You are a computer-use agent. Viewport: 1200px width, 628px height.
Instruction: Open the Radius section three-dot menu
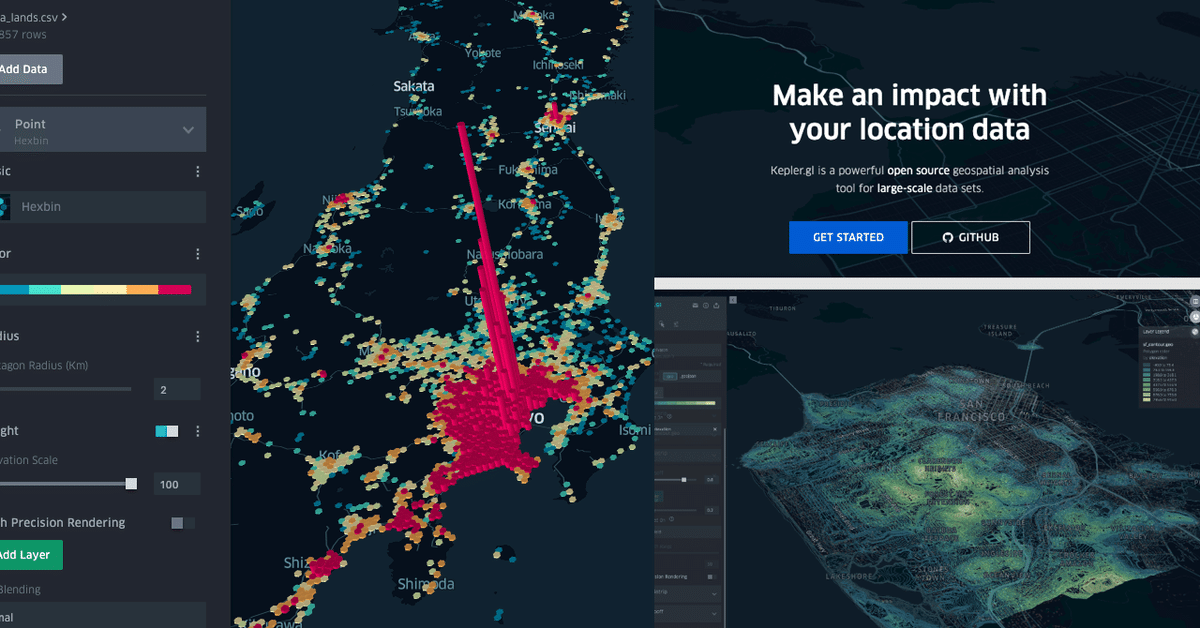pos(198,336)
